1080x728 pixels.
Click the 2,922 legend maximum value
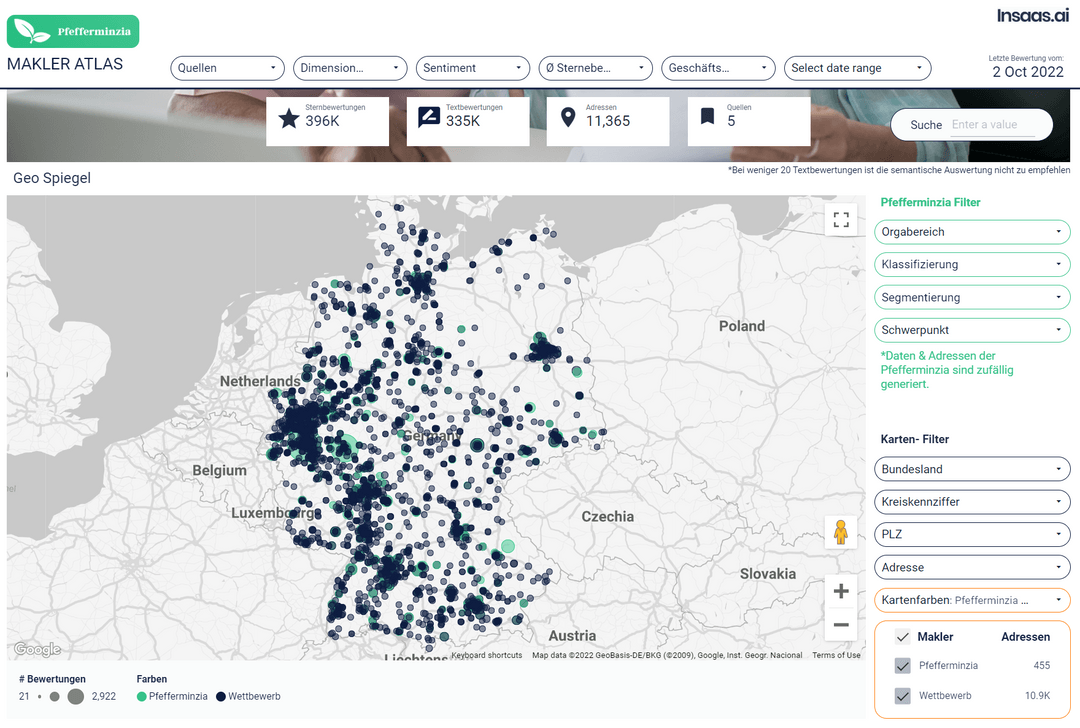click(x=103, y=696)
